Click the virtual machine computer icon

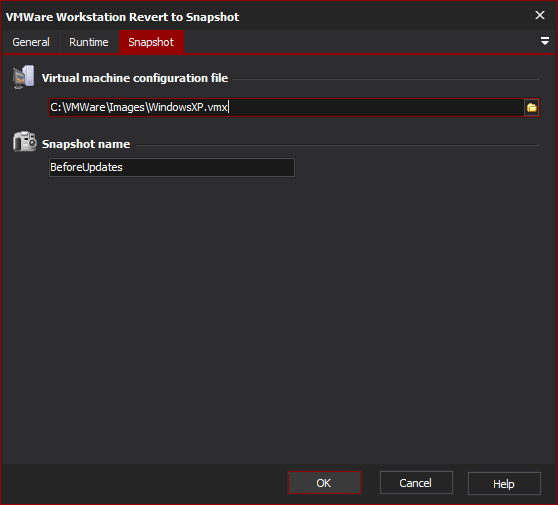click(24, 77)
